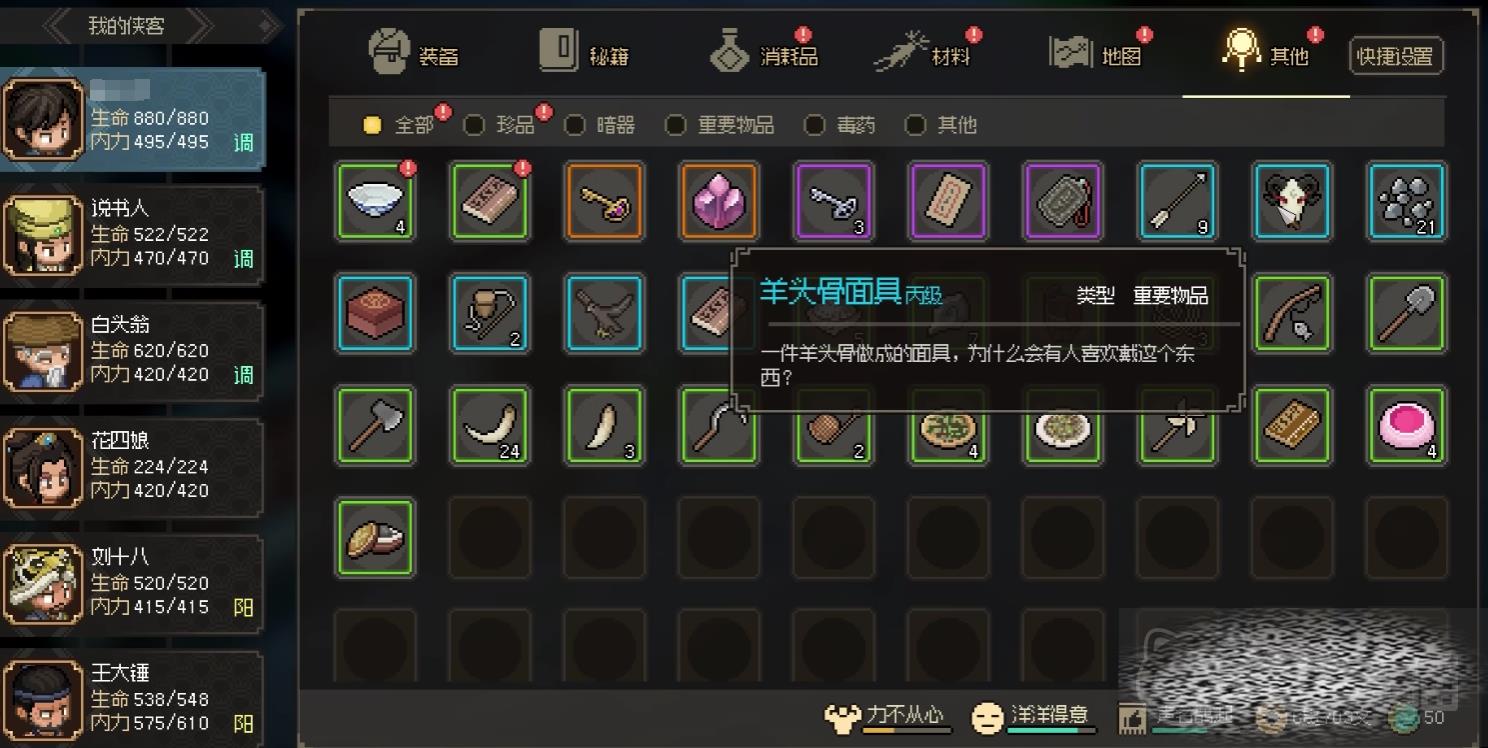Click the black crow item
The height and width of the screenshot is (748, 1488).
604,314
